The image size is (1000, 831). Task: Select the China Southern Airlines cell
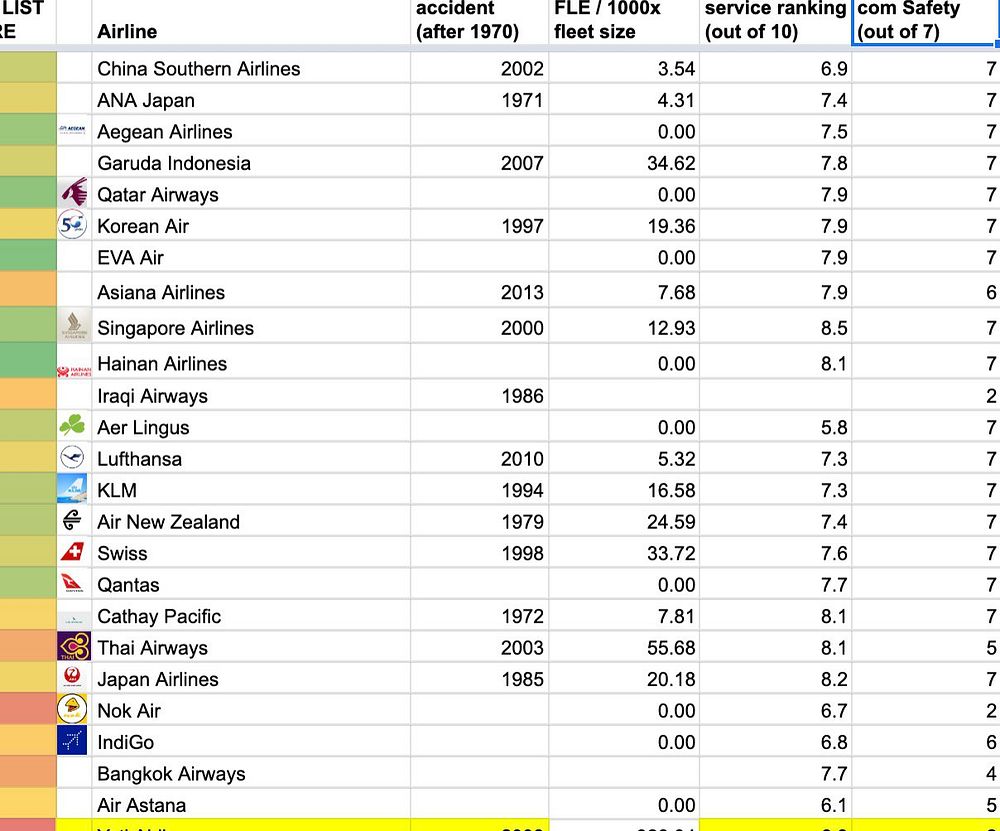point(251,68)
